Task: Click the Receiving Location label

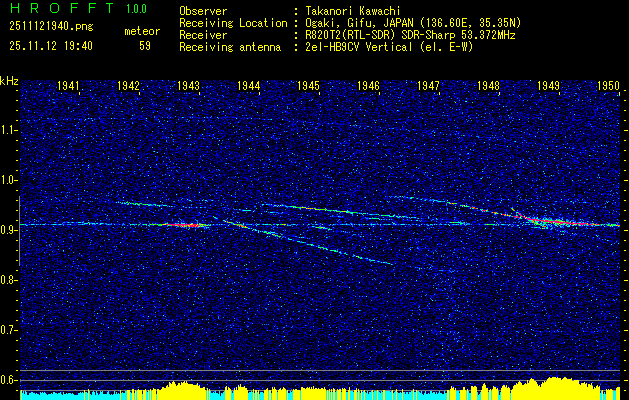Action: click(233, 23)
